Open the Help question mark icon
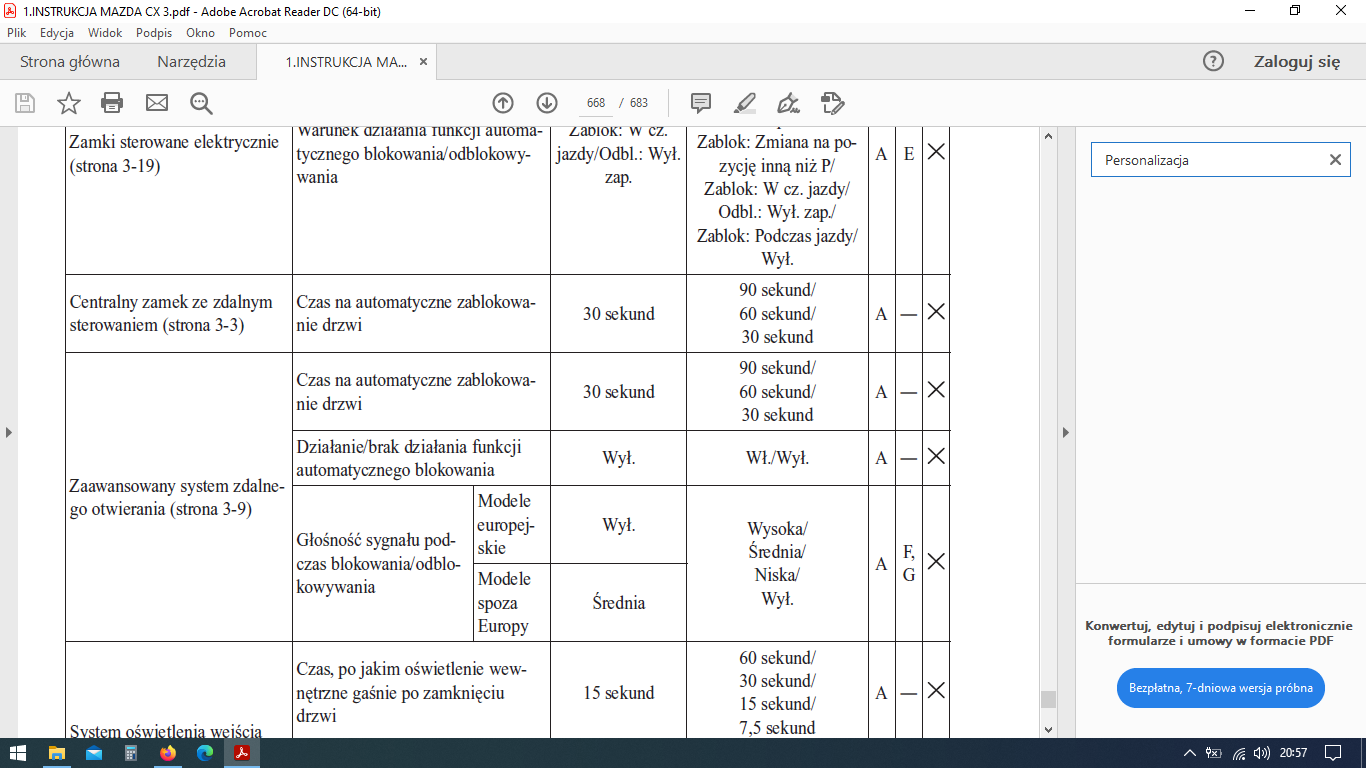This screenshot has height=768, width=1366. [1213, 61]
